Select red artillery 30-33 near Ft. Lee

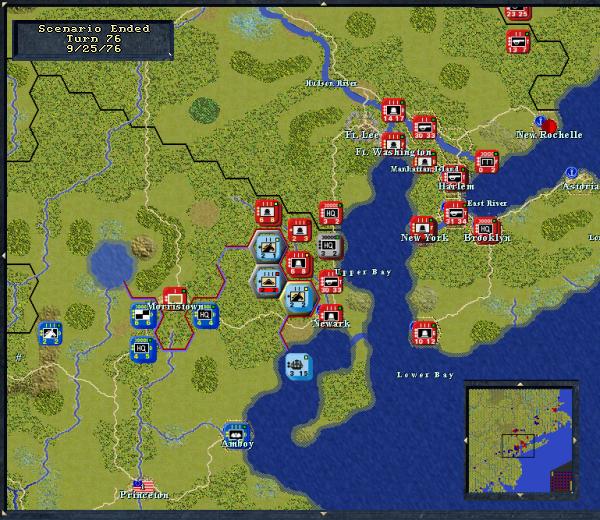pyautogui.click(x=424, y=127)
